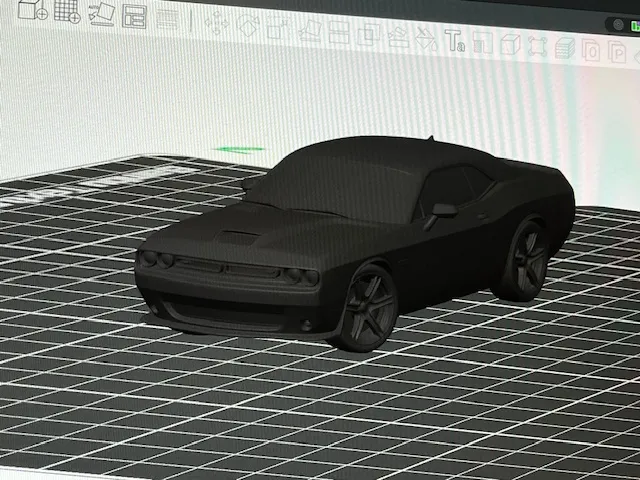640x480 pixels.
Task: Click the Add object cube icon
Action: tap(33, 9)
